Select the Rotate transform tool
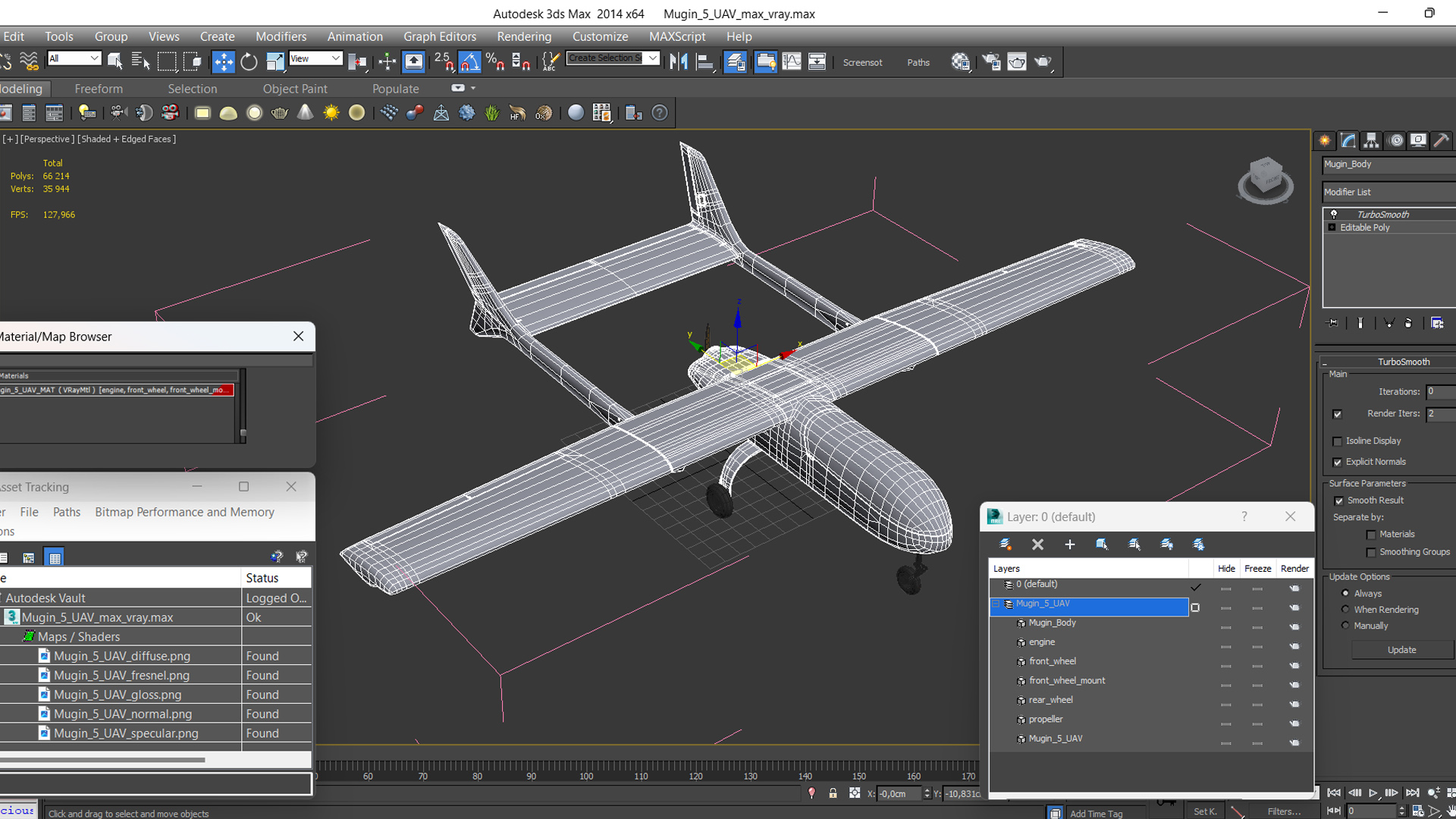 (249, 61)
